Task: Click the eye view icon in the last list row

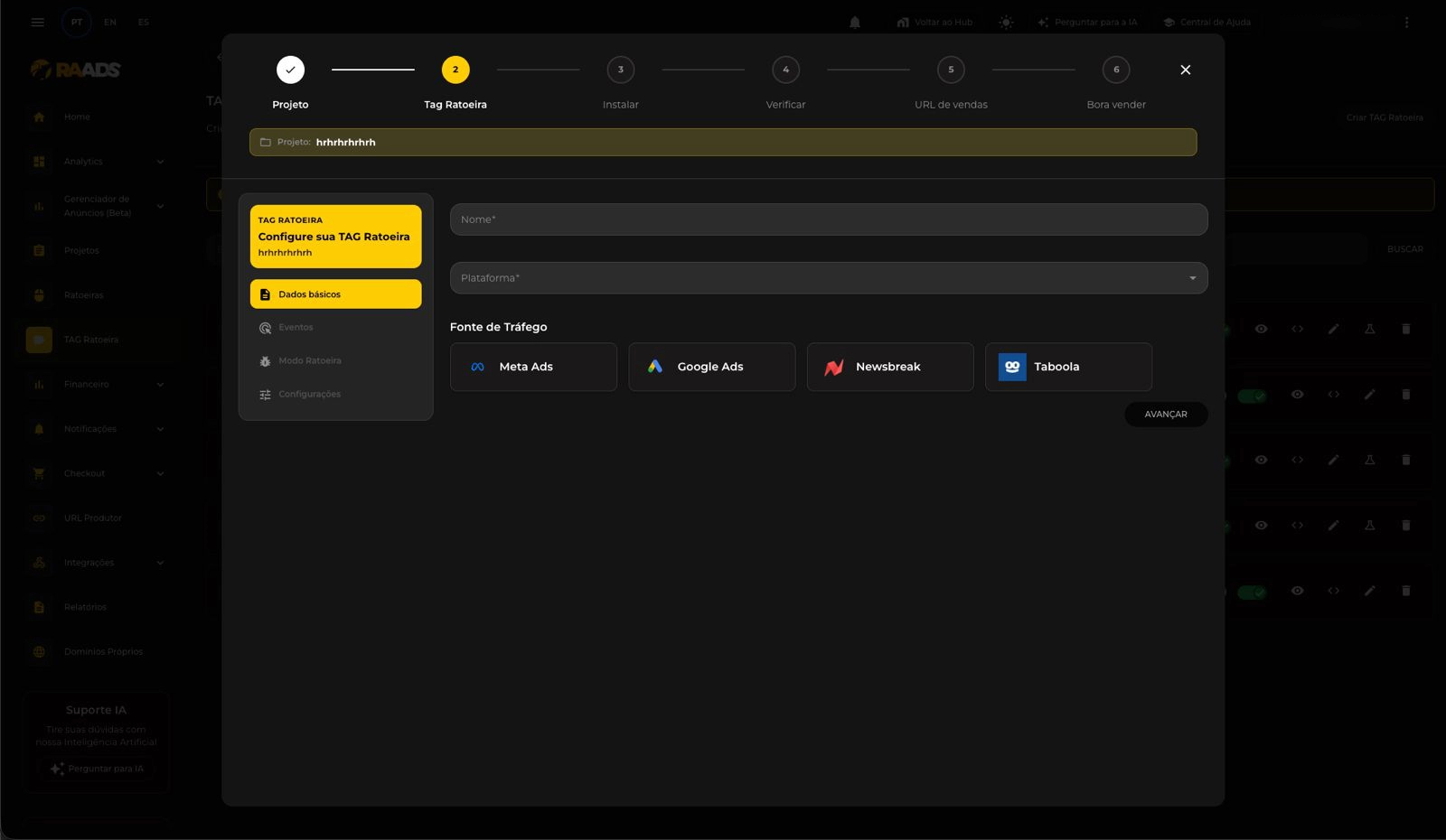Action: 1297,591
